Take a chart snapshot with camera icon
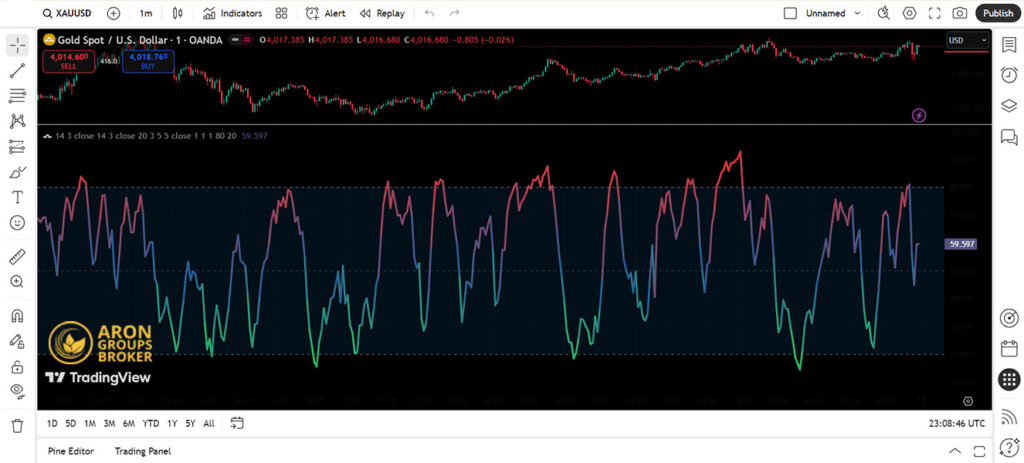1024x463 pixels. click(x=959, y=13)
